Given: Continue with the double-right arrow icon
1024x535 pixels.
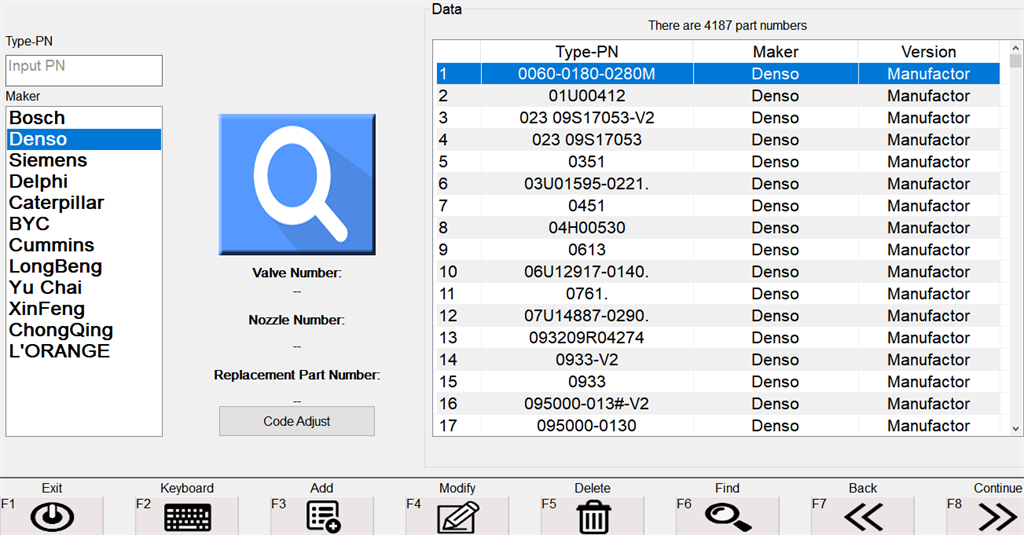Looking at the screenshot, I should (x=997, y=516).
